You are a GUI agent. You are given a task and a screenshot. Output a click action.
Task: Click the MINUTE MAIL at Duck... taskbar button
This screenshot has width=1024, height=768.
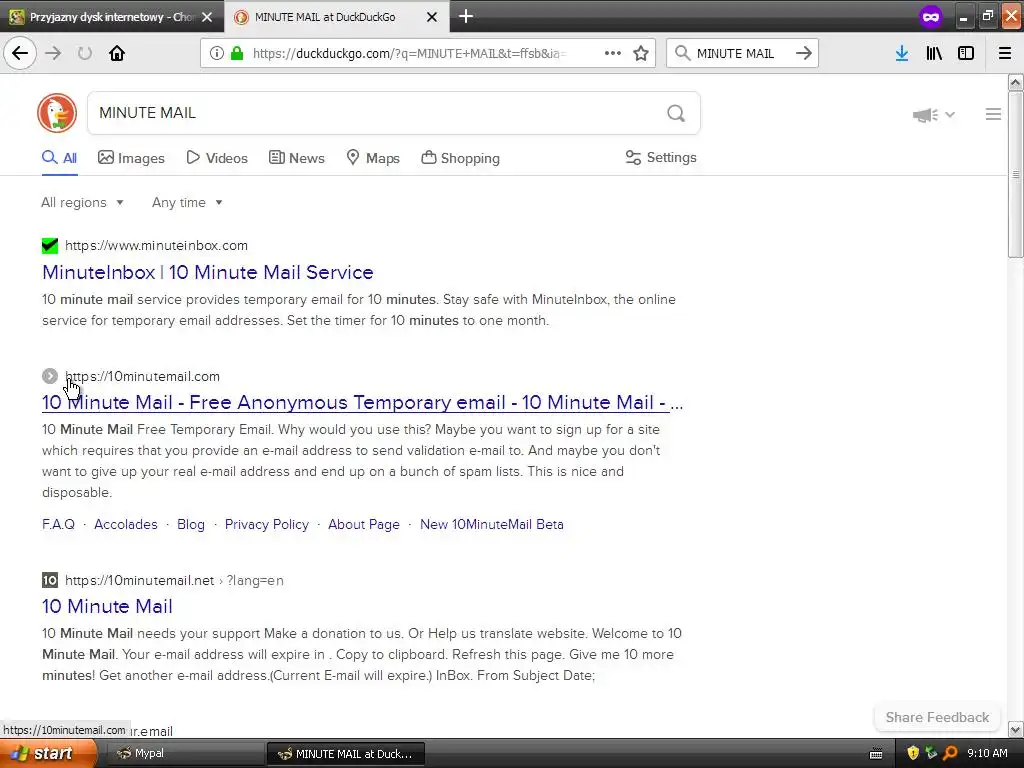[x=346, y=754]
